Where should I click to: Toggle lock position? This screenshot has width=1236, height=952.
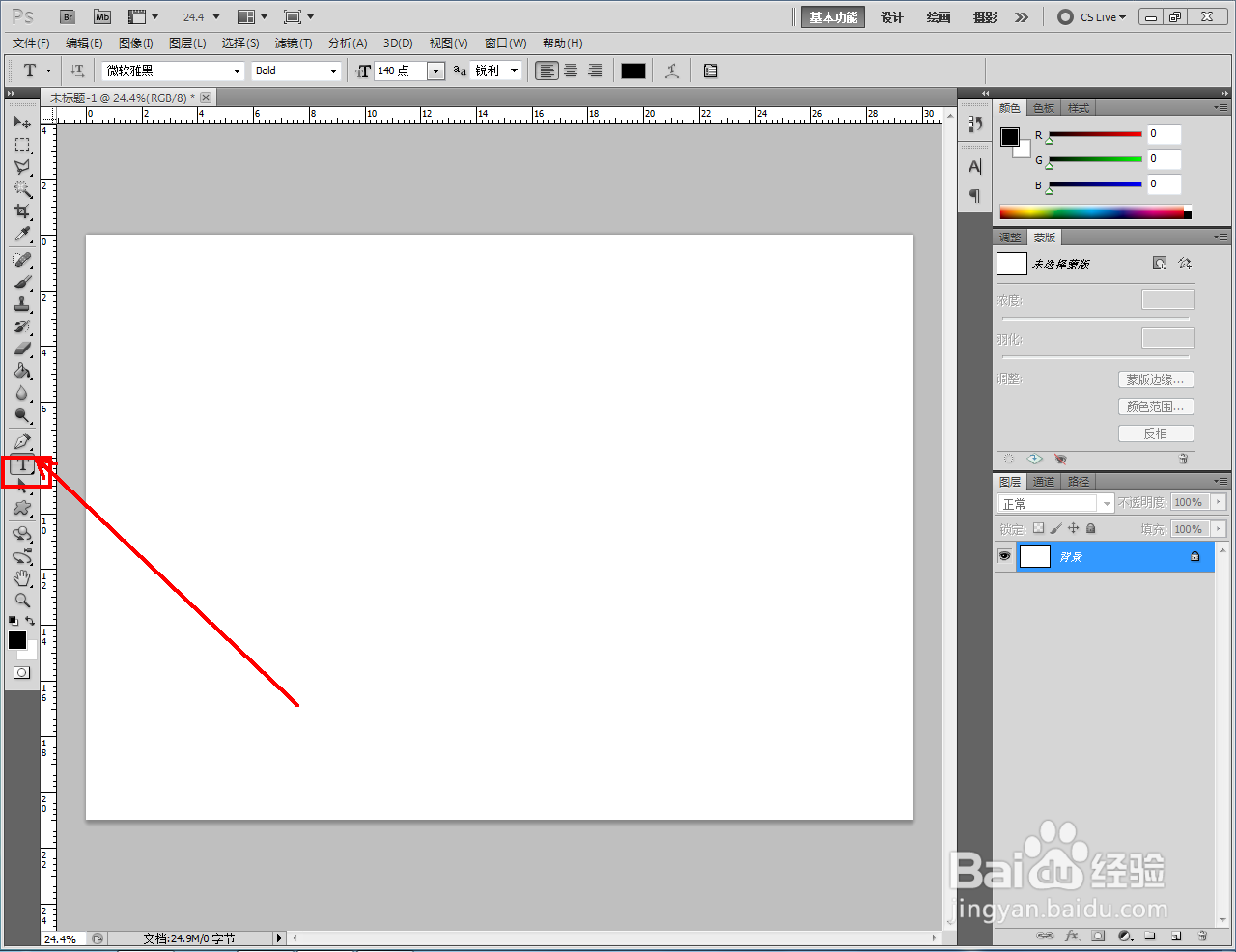click(x=1073, y=528)
